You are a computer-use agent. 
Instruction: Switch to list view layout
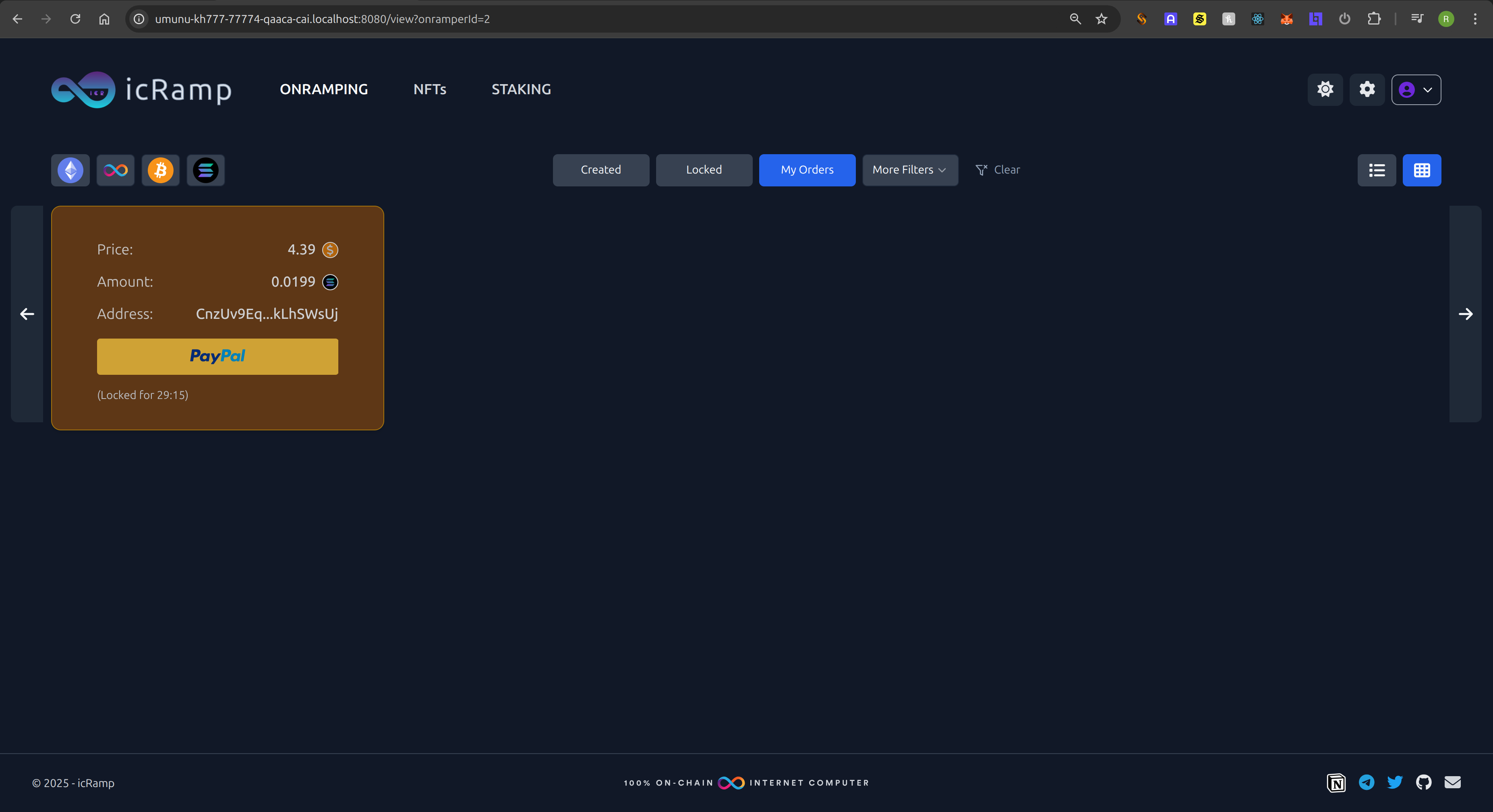pyautogui.click(x=1377, y=170)
